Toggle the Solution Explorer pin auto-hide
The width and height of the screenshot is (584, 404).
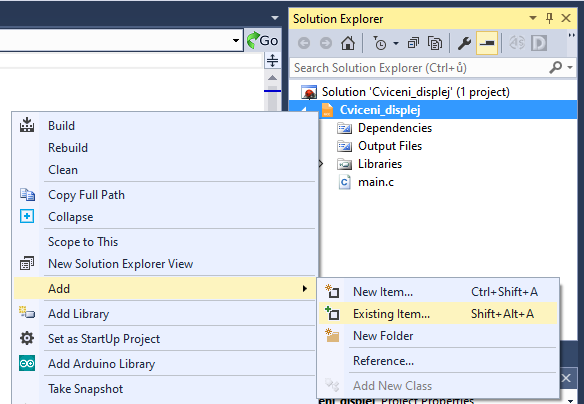549,18
